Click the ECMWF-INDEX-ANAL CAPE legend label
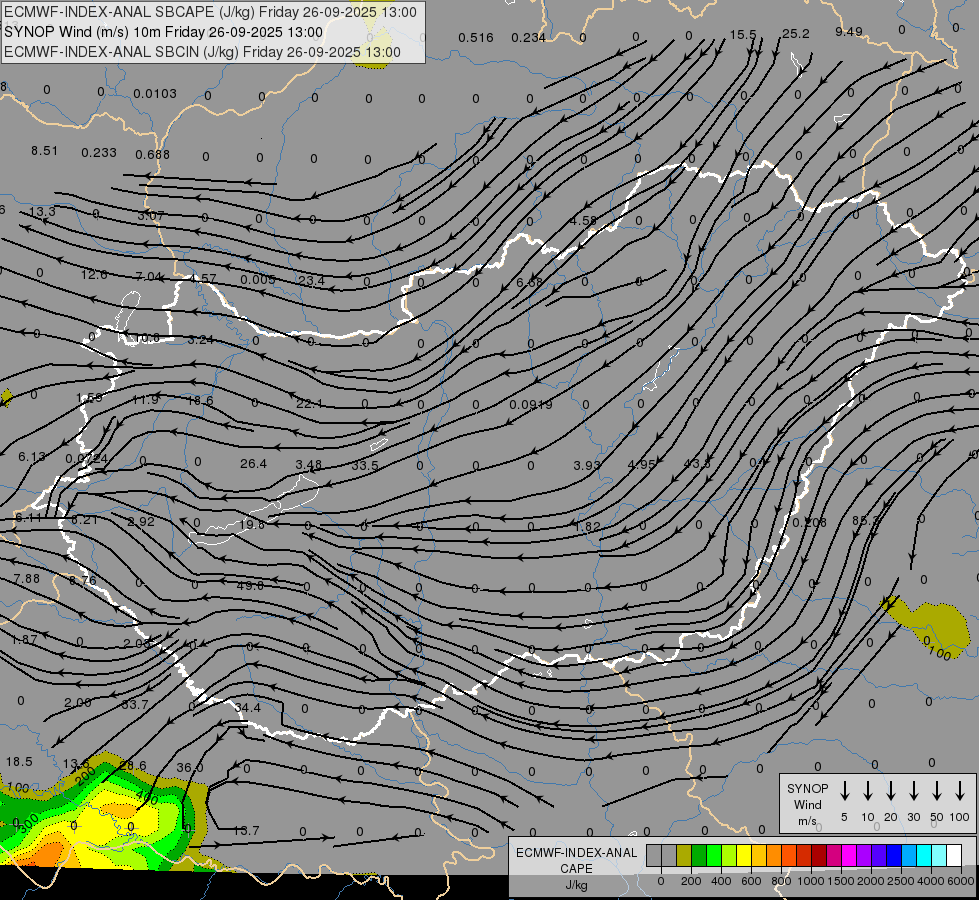The image size is (979, 900). 576,861
